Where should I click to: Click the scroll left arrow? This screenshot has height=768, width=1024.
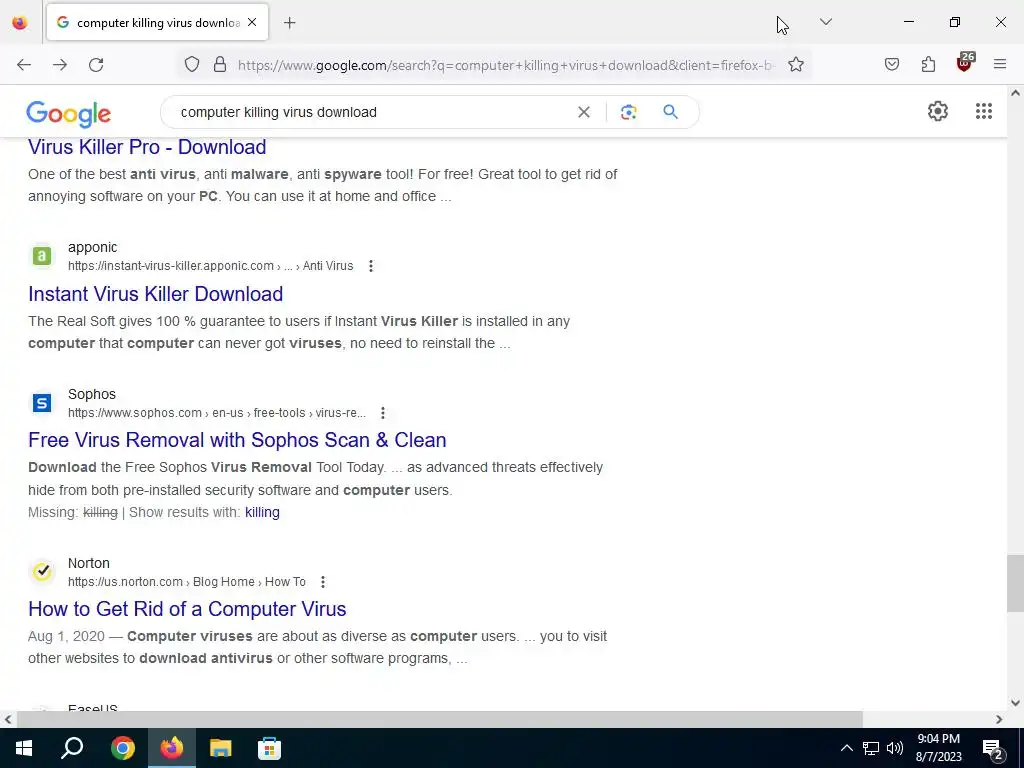click(x=8, y=720)
